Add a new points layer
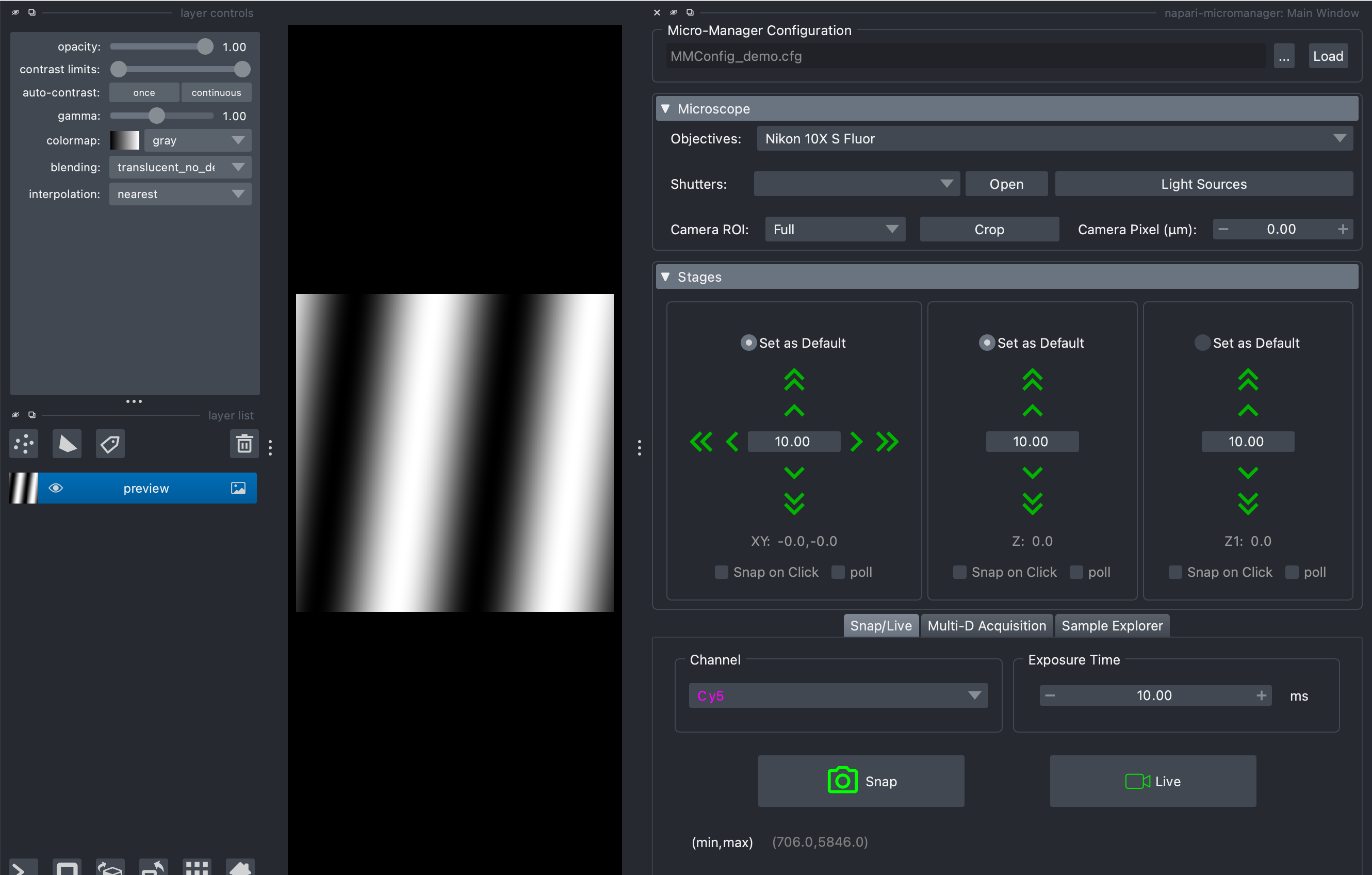 tap(23, 444)
